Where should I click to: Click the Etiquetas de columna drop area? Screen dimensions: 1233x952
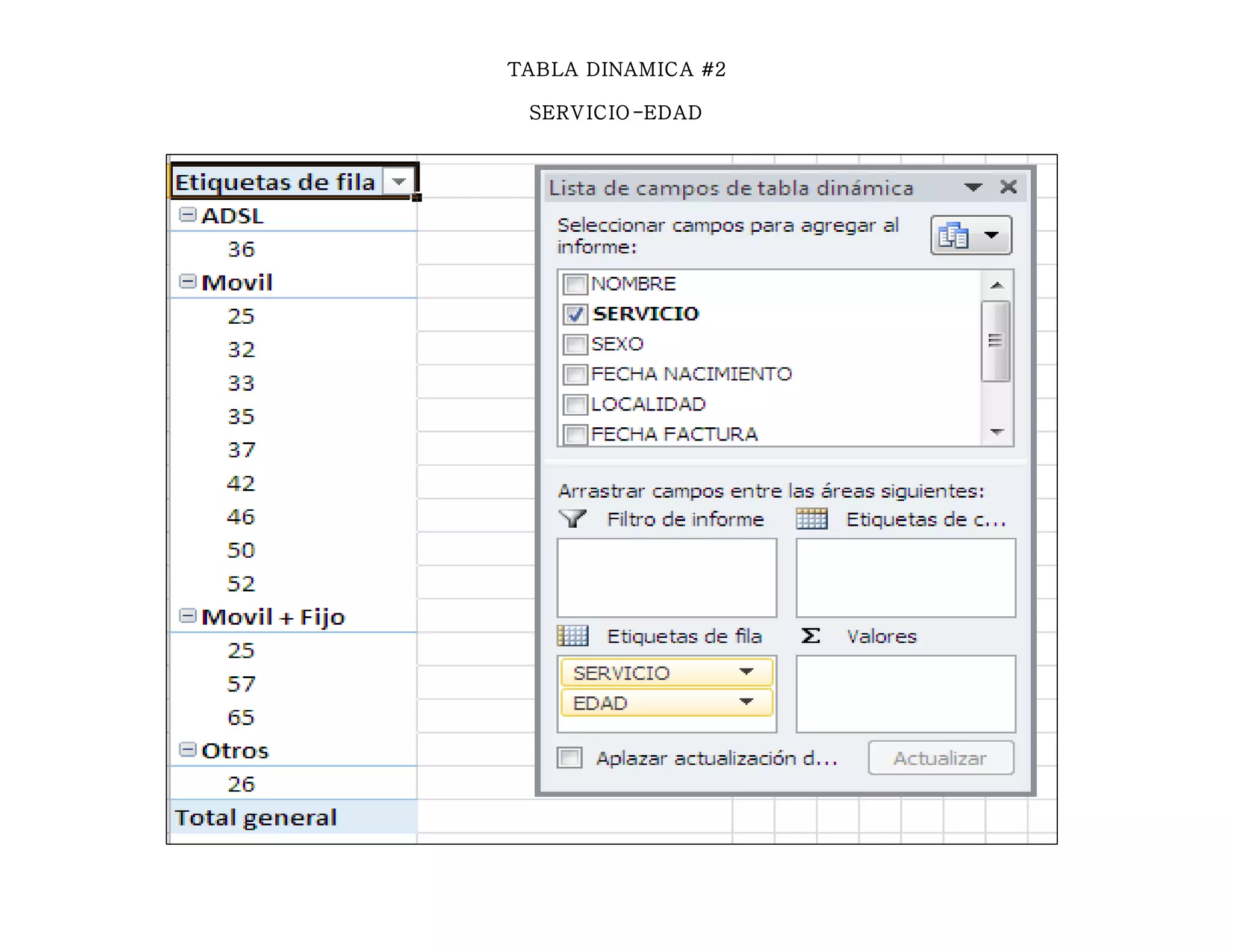pyautogui.click(x=905, y=578)
